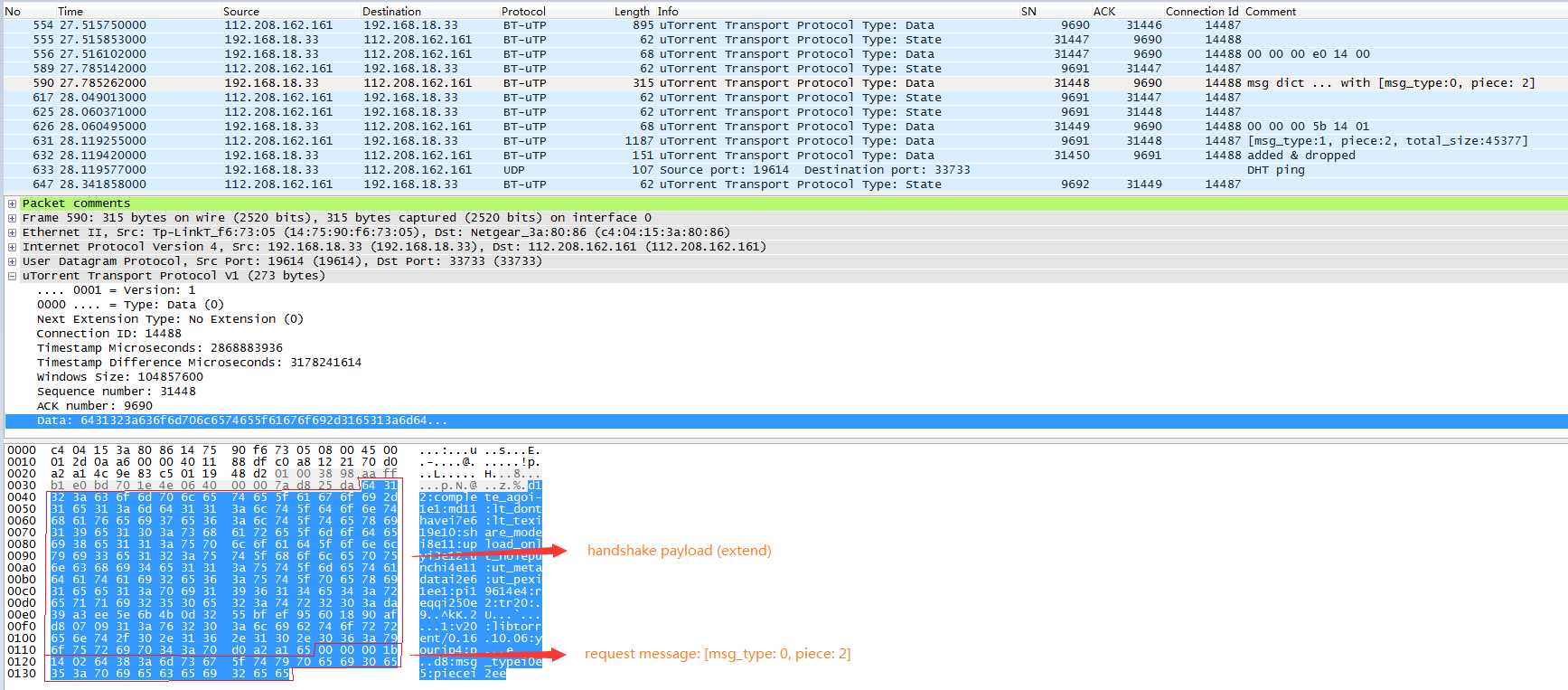Click ASCII text '2:comple te_agoi-'
Image resolution: width=1568 pixels, height=690 pixels.
click(480, 497)
